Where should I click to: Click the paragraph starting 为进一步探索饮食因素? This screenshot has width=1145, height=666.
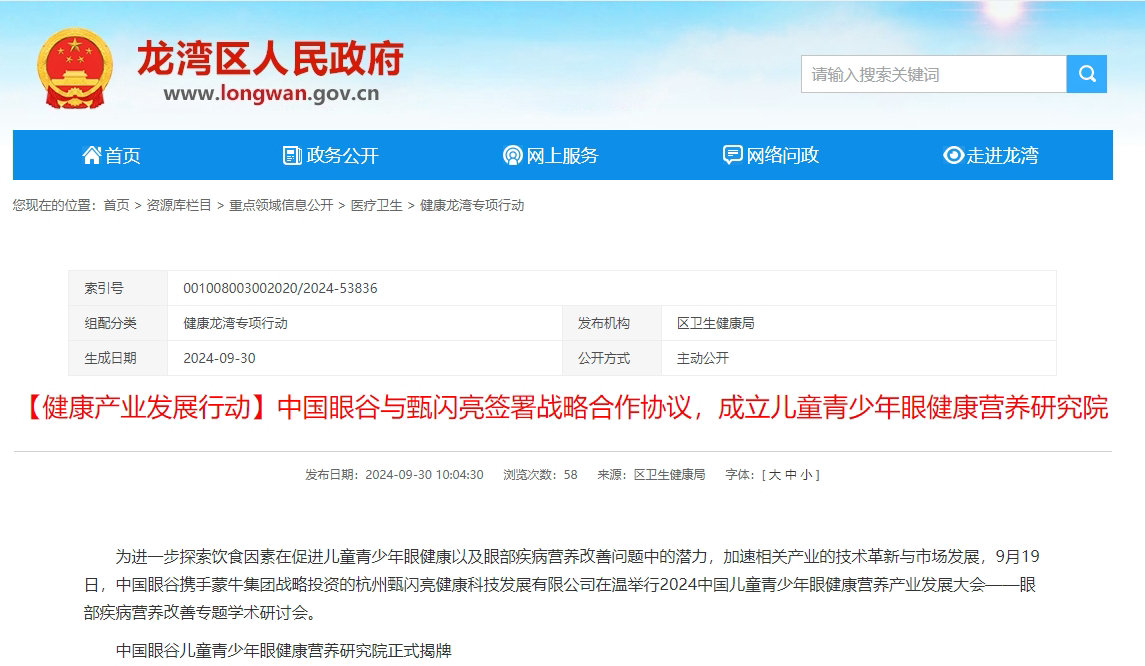coord(562,585)
